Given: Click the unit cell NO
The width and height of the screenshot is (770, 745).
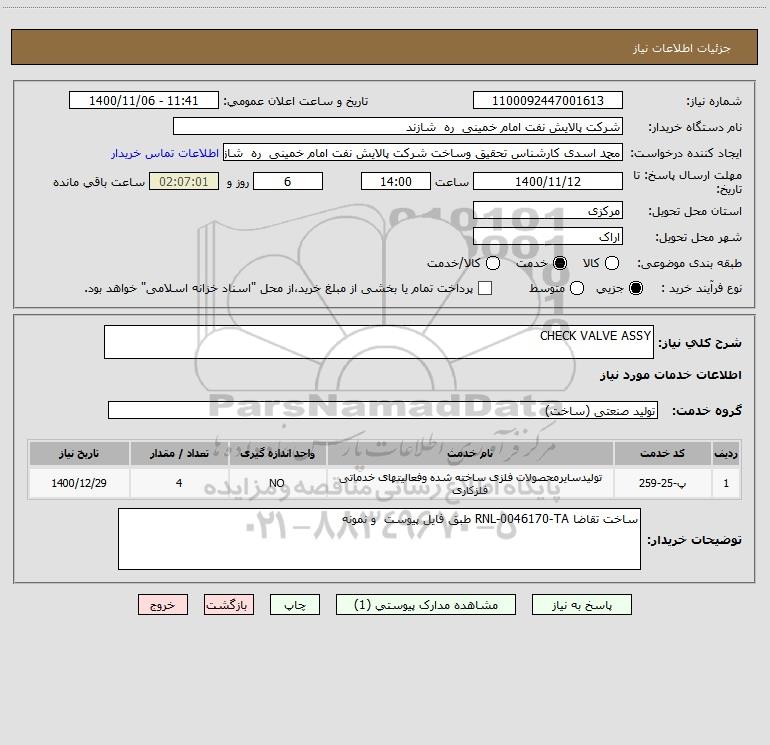Looking at the screenshot, I should click(x=277, y=483).
